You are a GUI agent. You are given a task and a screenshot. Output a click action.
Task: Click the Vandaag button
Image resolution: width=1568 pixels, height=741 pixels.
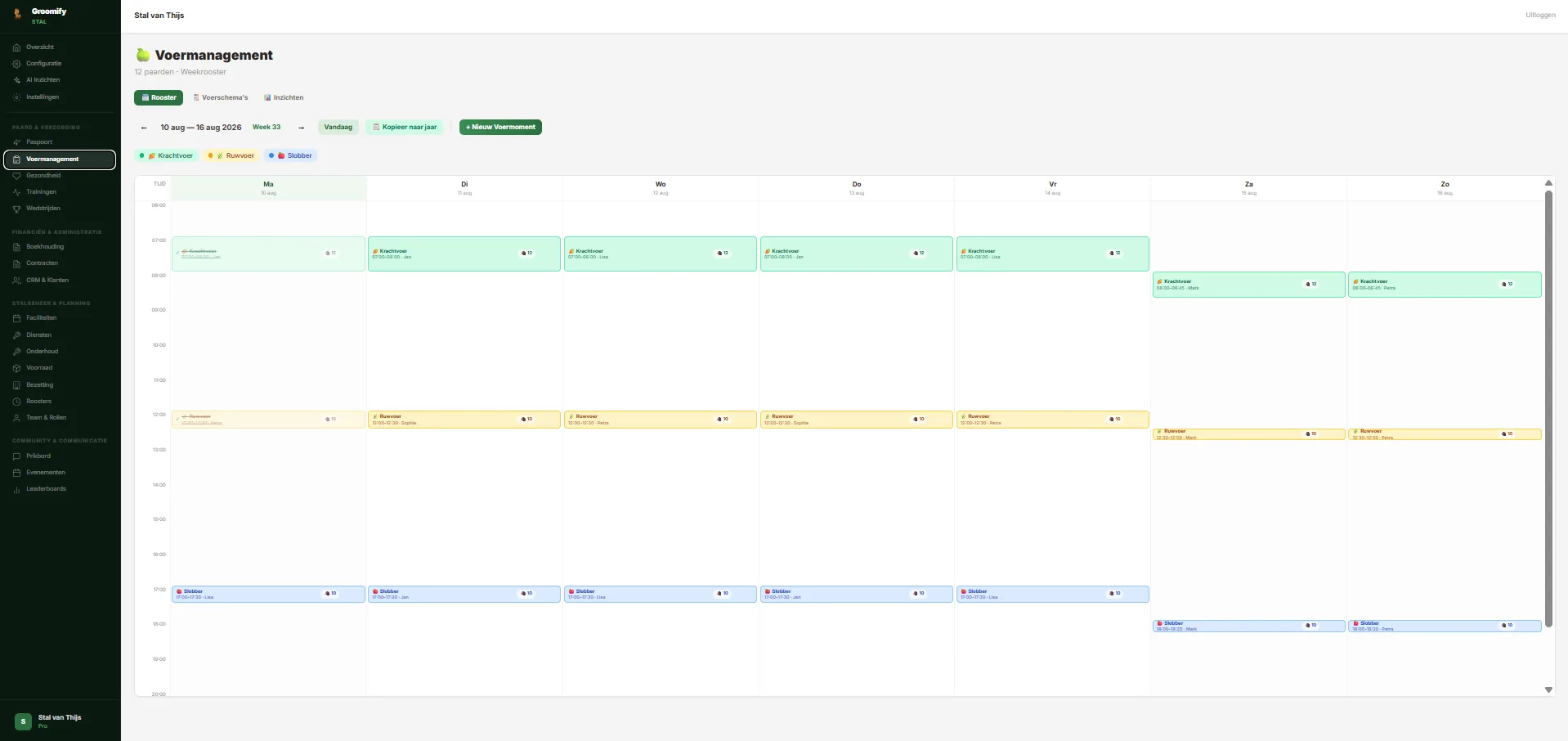point(338,127)
